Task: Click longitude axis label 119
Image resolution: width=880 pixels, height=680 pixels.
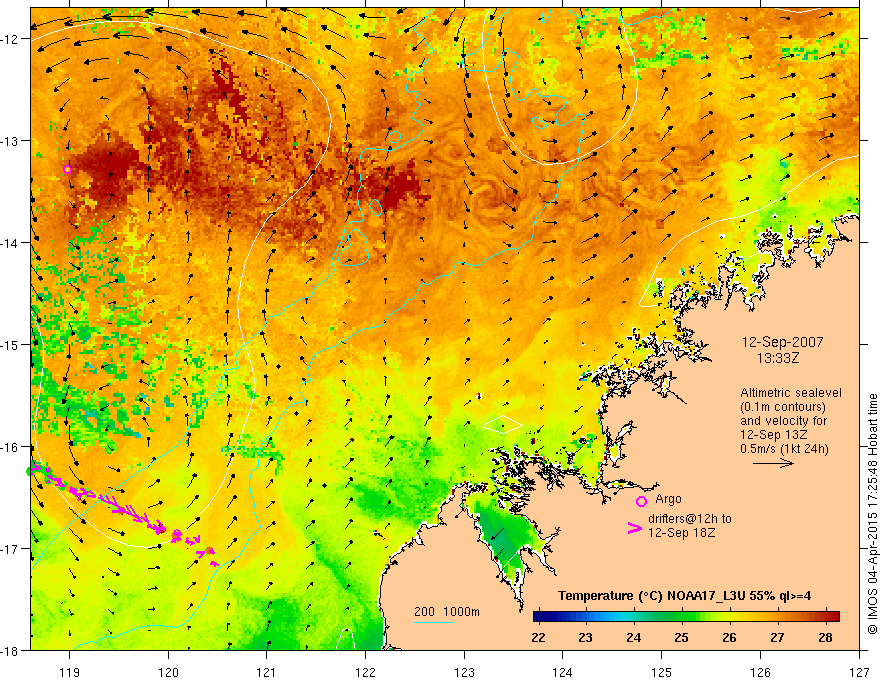Action: [x=70, y=672]
